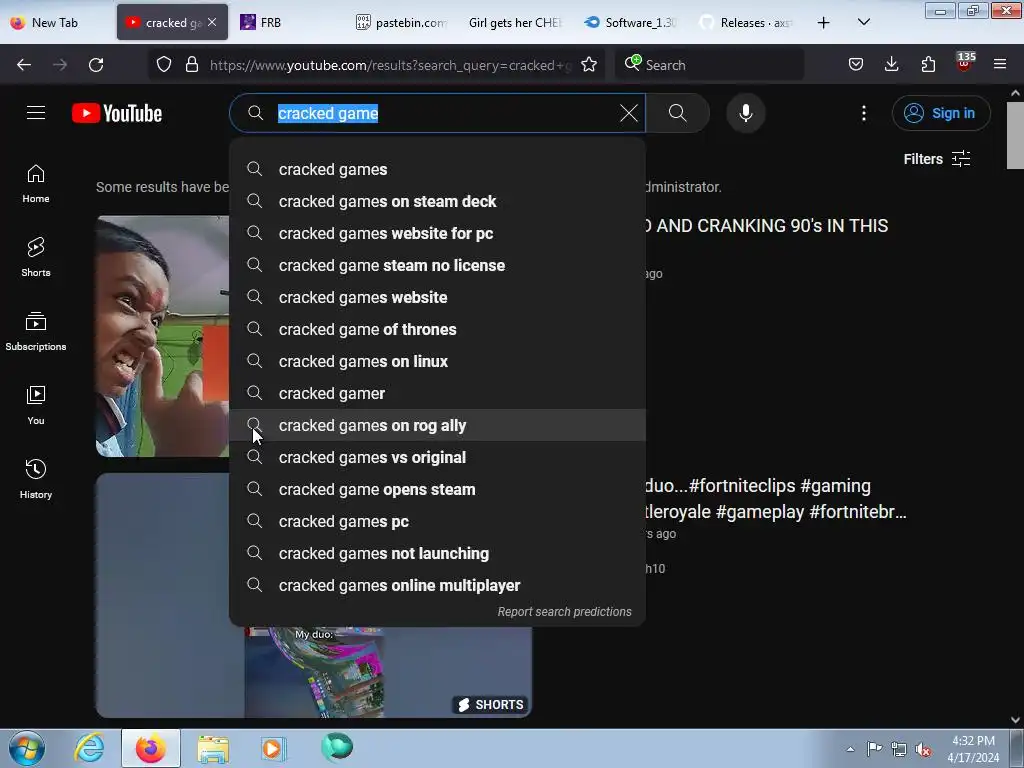1024x768 pixels.
Task: Start voice search with the microphone icon
Action: (x=745, y=113)
